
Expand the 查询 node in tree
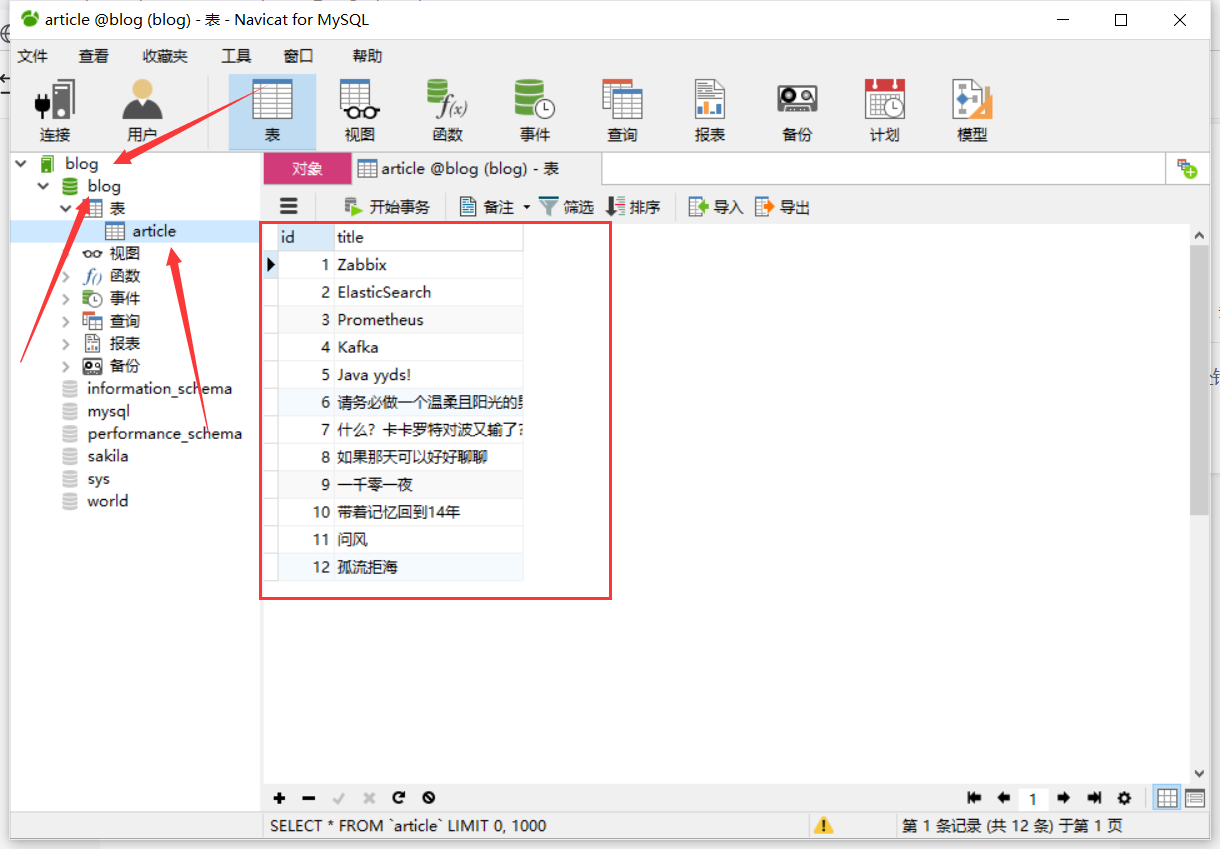pyautogui.click(x=65, y=321)
